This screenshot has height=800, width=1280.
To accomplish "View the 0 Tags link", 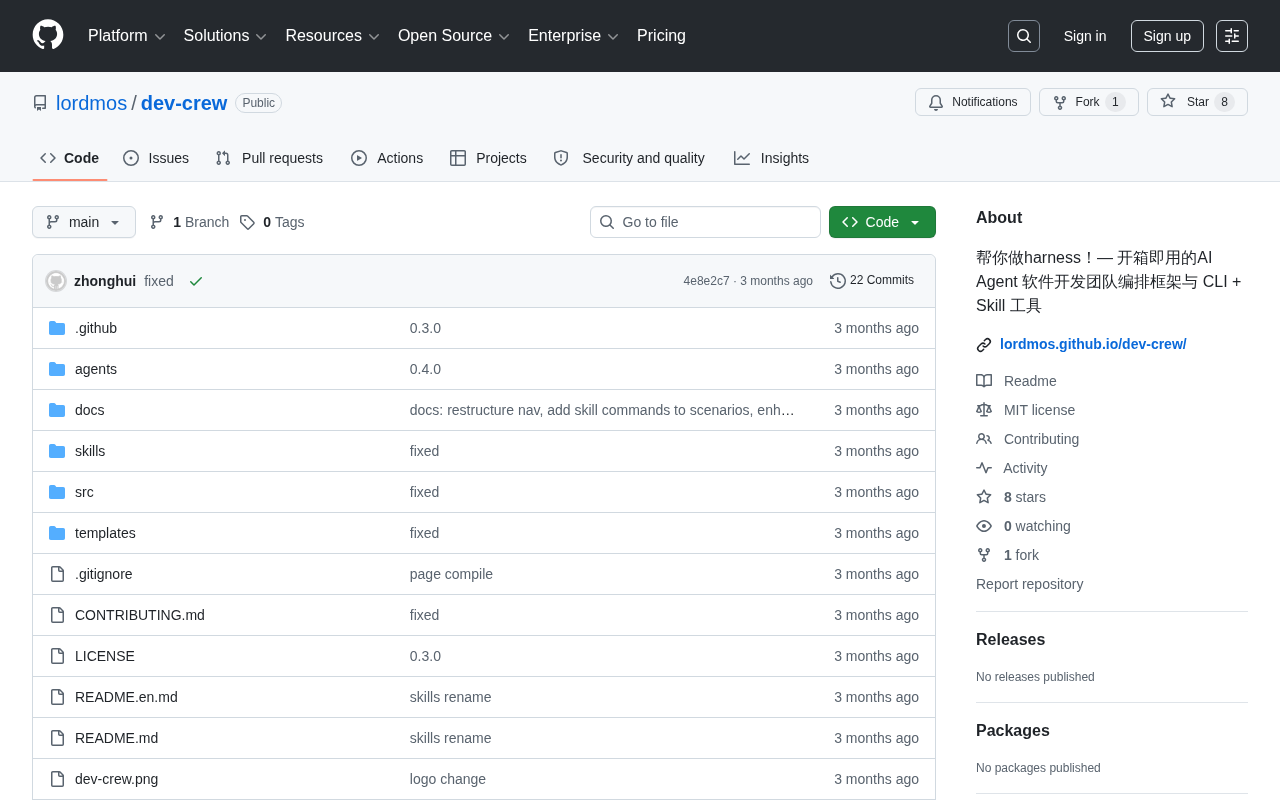I will click(x=272, y=222).
